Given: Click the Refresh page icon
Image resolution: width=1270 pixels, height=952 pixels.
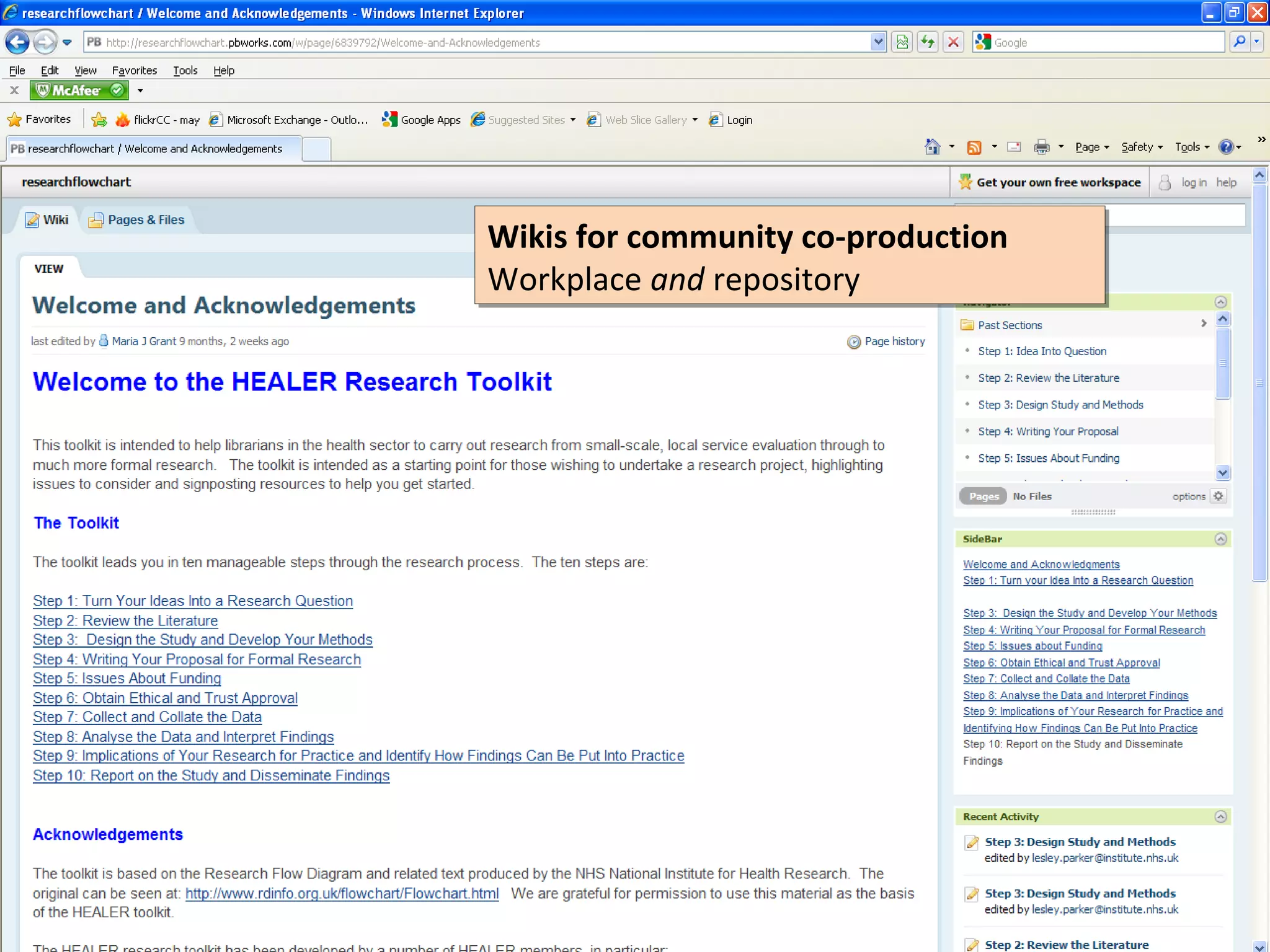Looking at the screenshot, I should 928,42.
